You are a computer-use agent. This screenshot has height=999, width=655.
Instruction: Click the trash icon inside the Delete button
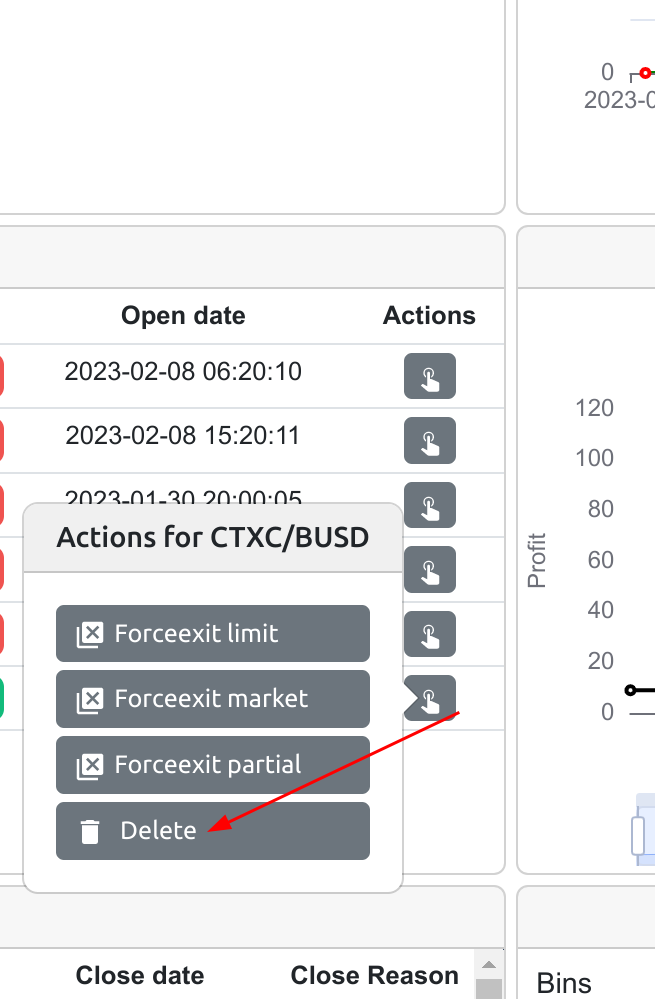(88, 830)
